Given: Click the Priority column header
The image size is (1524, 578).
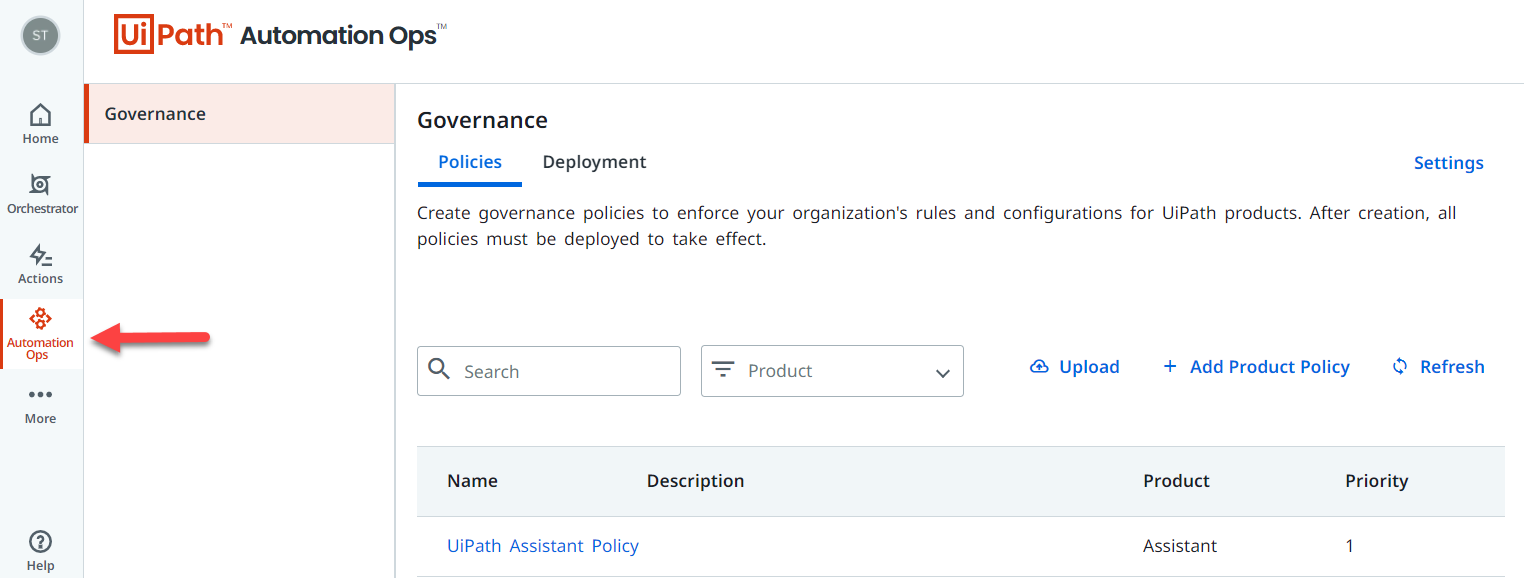Looking at the screenshot, I should (1376, 481).
